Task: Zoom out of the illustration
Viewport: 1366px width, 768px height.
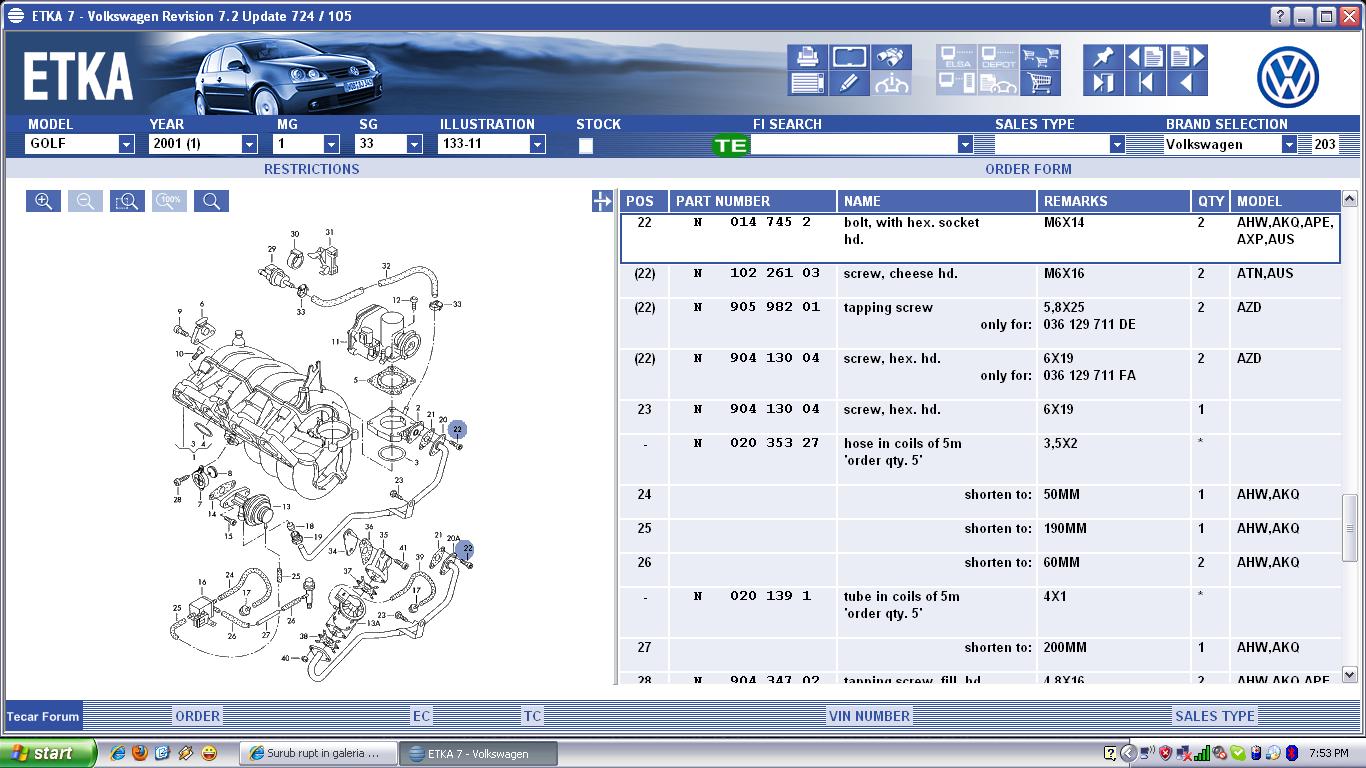Action: (x=85, y=201)
